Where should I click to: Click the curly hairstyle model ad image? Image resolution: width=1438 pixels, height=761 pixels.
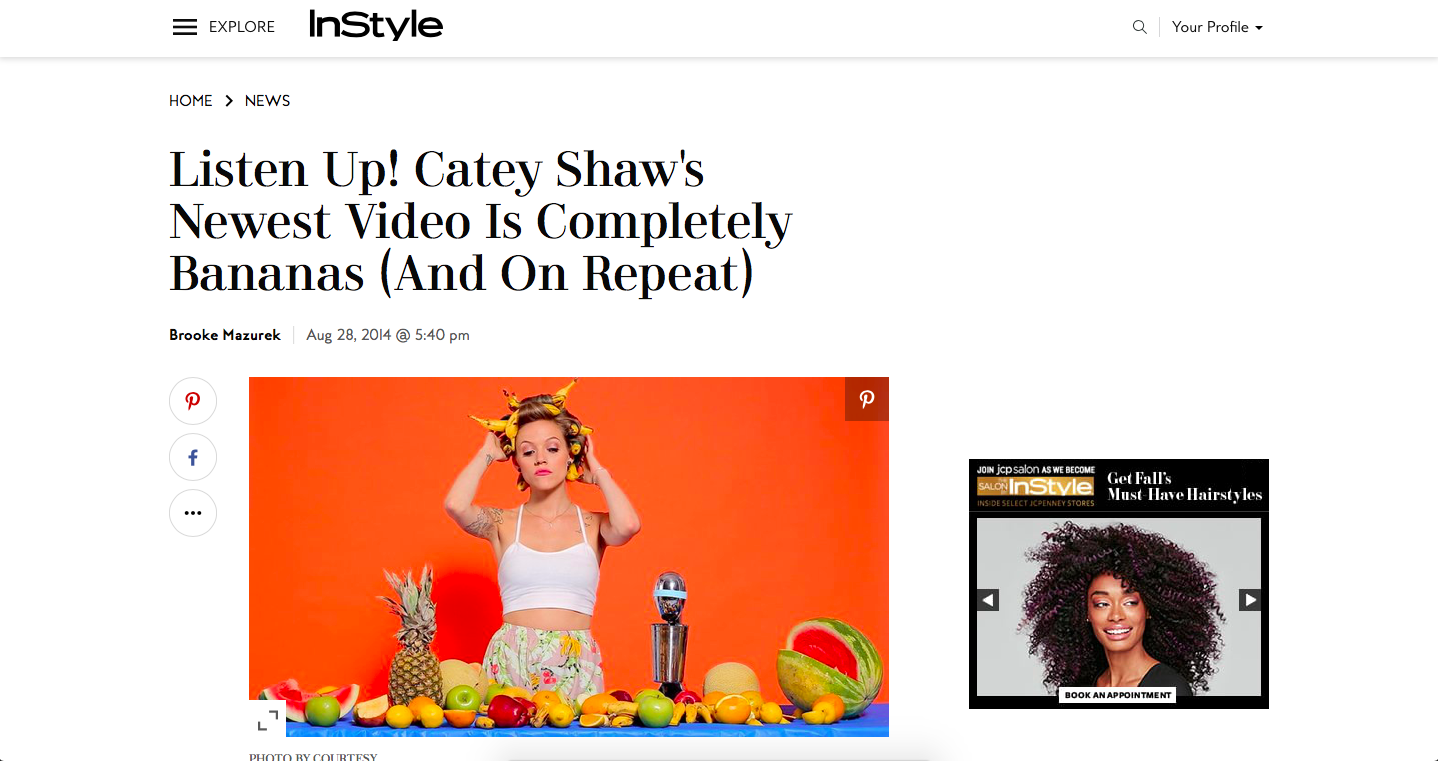[x=1119, y=607]
